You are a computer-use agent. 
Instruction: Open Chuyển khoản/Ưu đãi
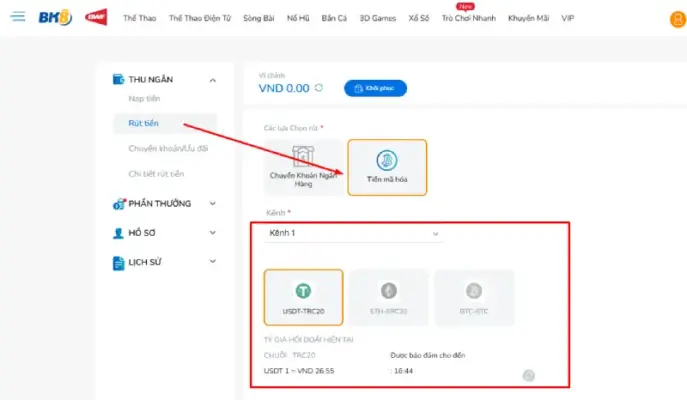(168, 149)
